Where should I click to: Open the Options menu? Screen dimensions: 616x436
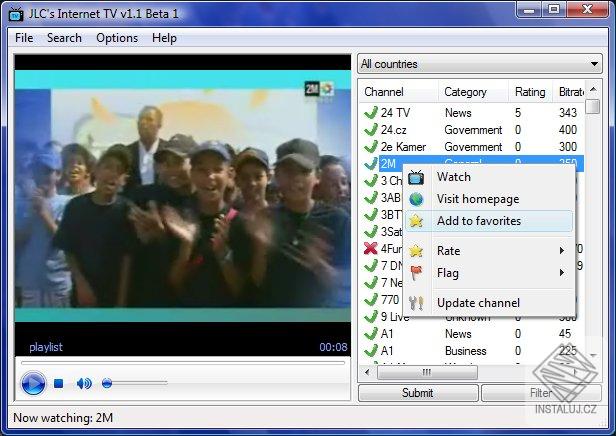(x=117, y=38)
